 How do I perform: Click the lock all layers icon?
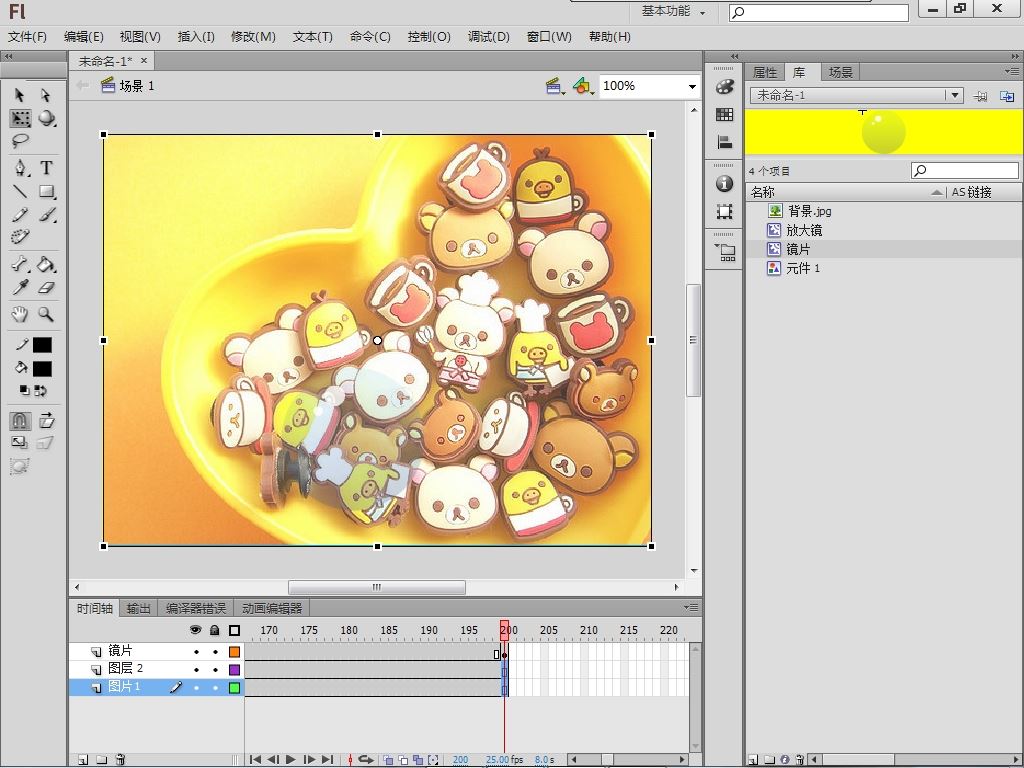(x=215, y=630)
